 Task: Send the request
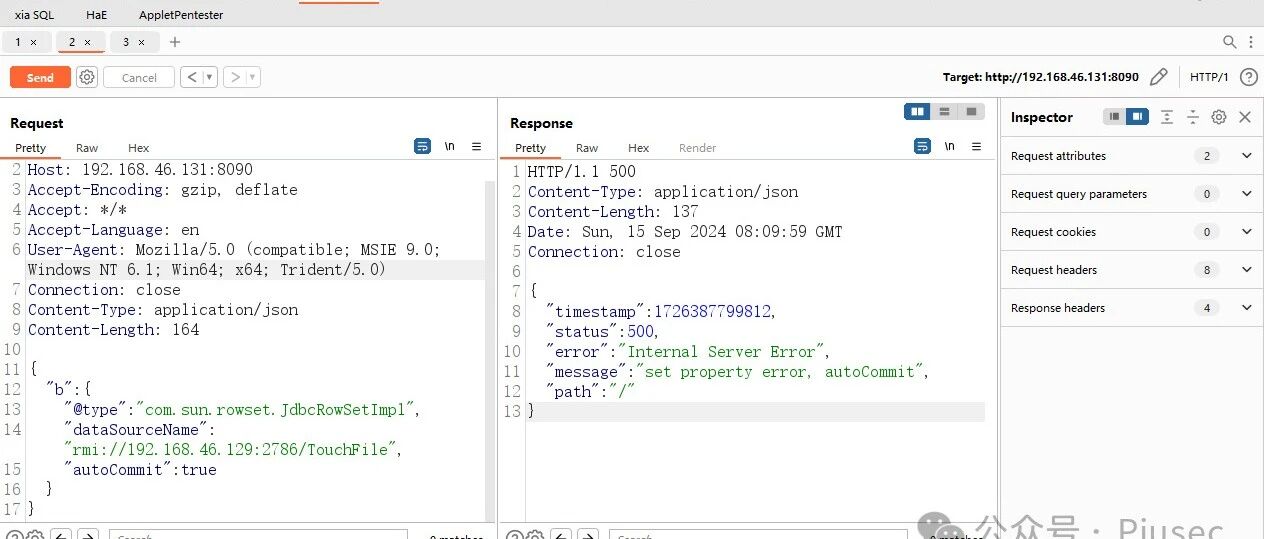40,77
